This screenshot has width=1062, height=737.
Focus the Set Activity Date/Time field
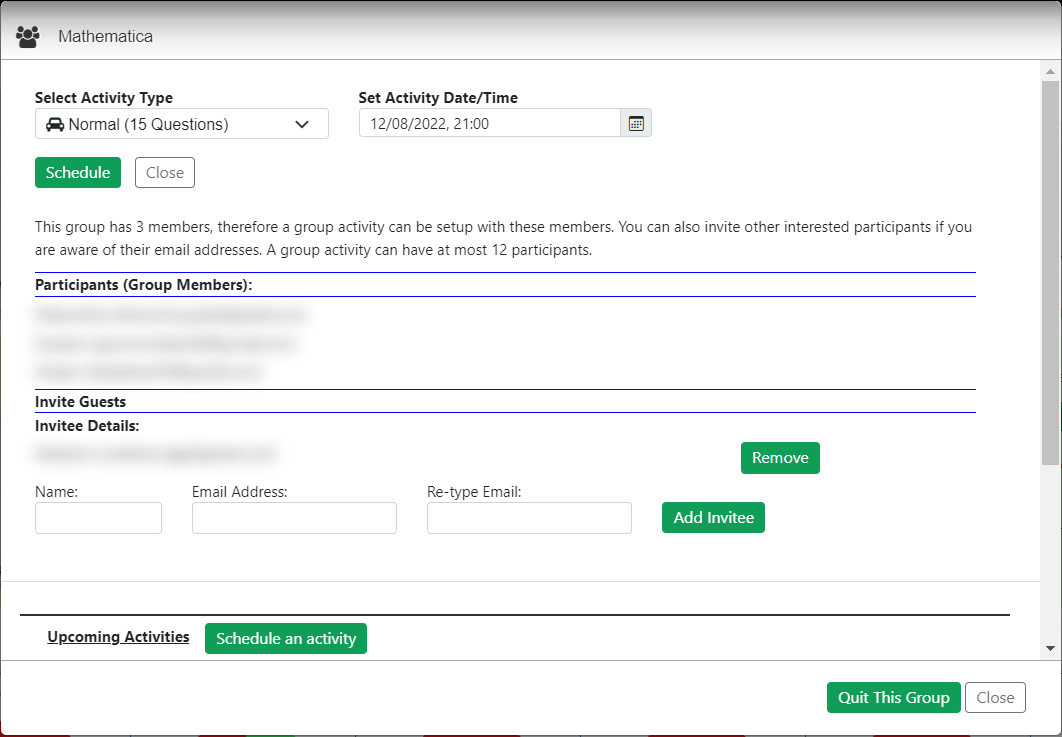click(489, 124)
